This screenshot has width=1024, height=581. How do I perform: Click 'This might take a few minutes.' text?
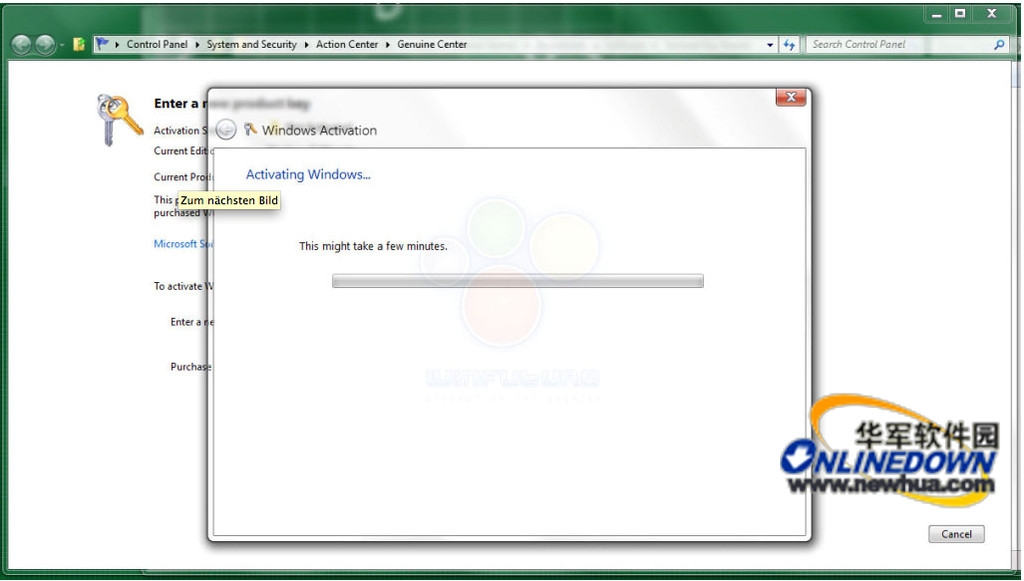click(373, 246)
